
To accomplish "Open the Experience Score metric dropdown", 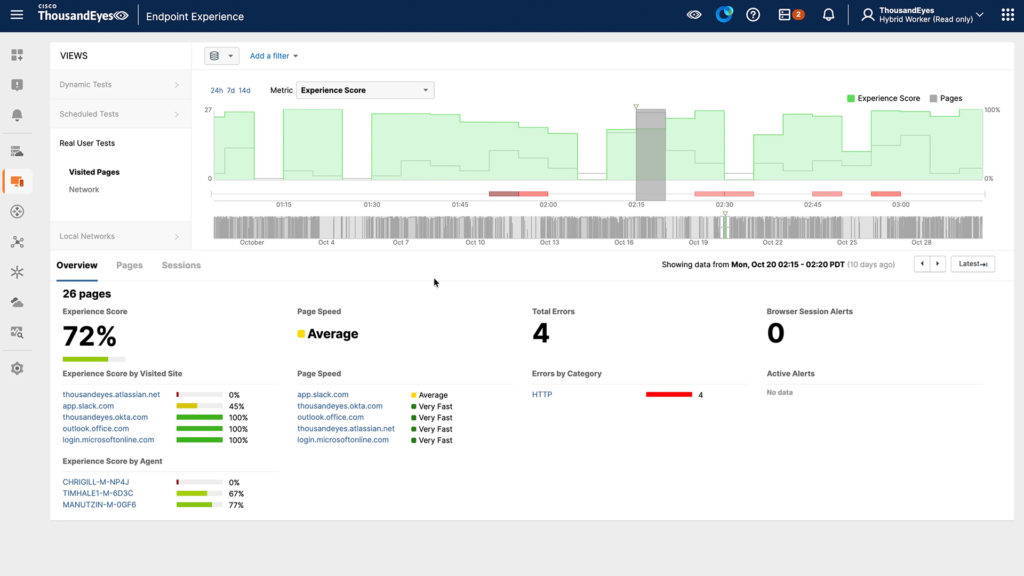I will pos(365,90).
